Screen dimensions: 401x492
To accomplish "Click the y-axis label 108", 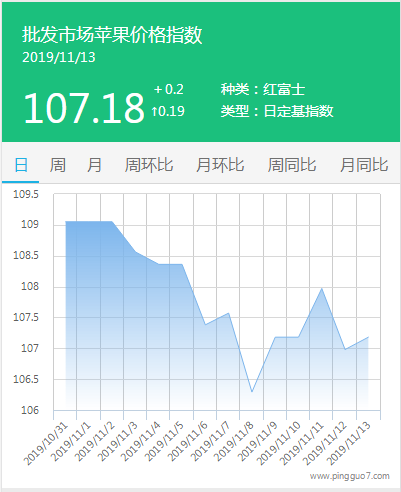I will coord(30,286).
